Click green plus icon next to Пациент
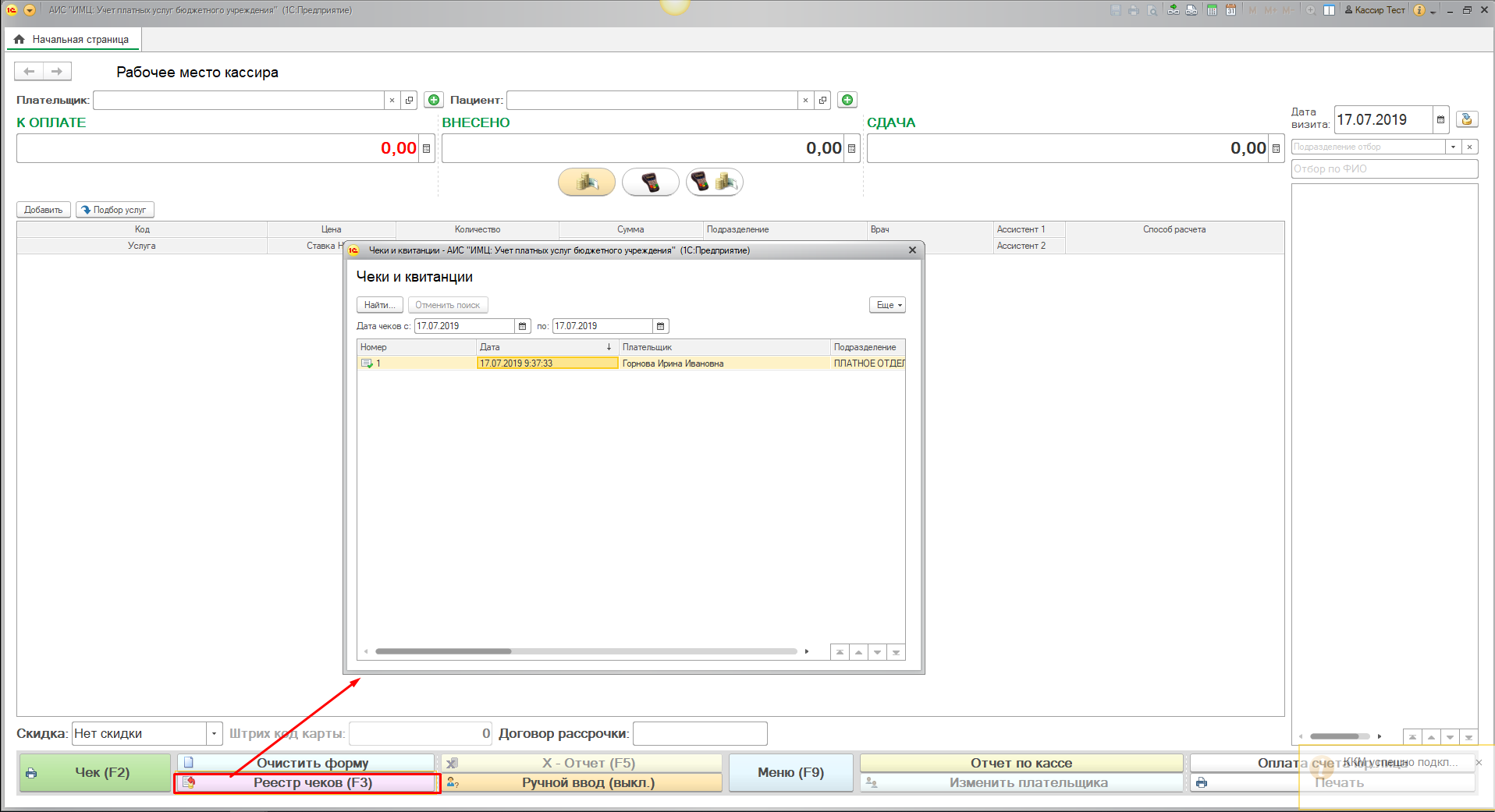This screenshot has width=1495, height=812. [847, 100]
